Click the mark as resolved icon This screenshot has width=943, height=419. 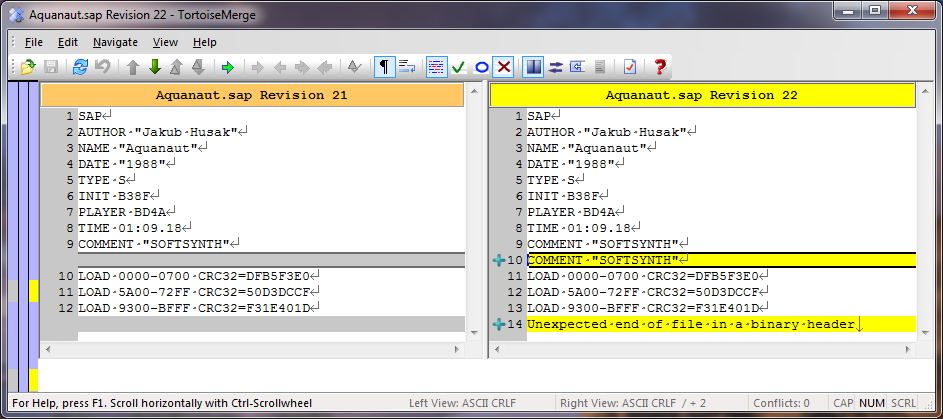tap(354, 67)
